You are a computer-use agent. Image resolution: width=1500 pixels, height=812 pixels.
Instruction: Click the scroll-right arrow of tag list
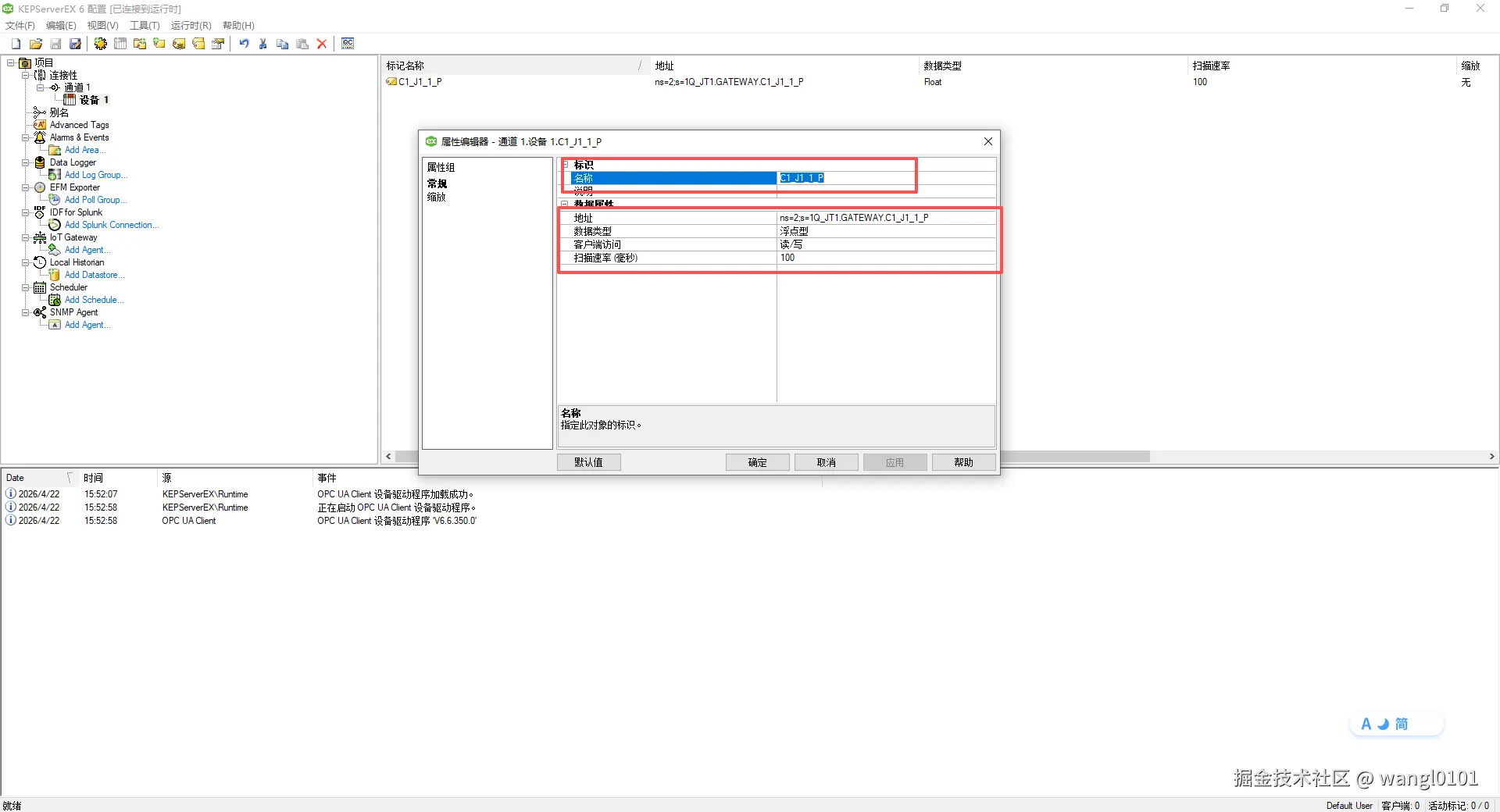(x=1491, y=457)
